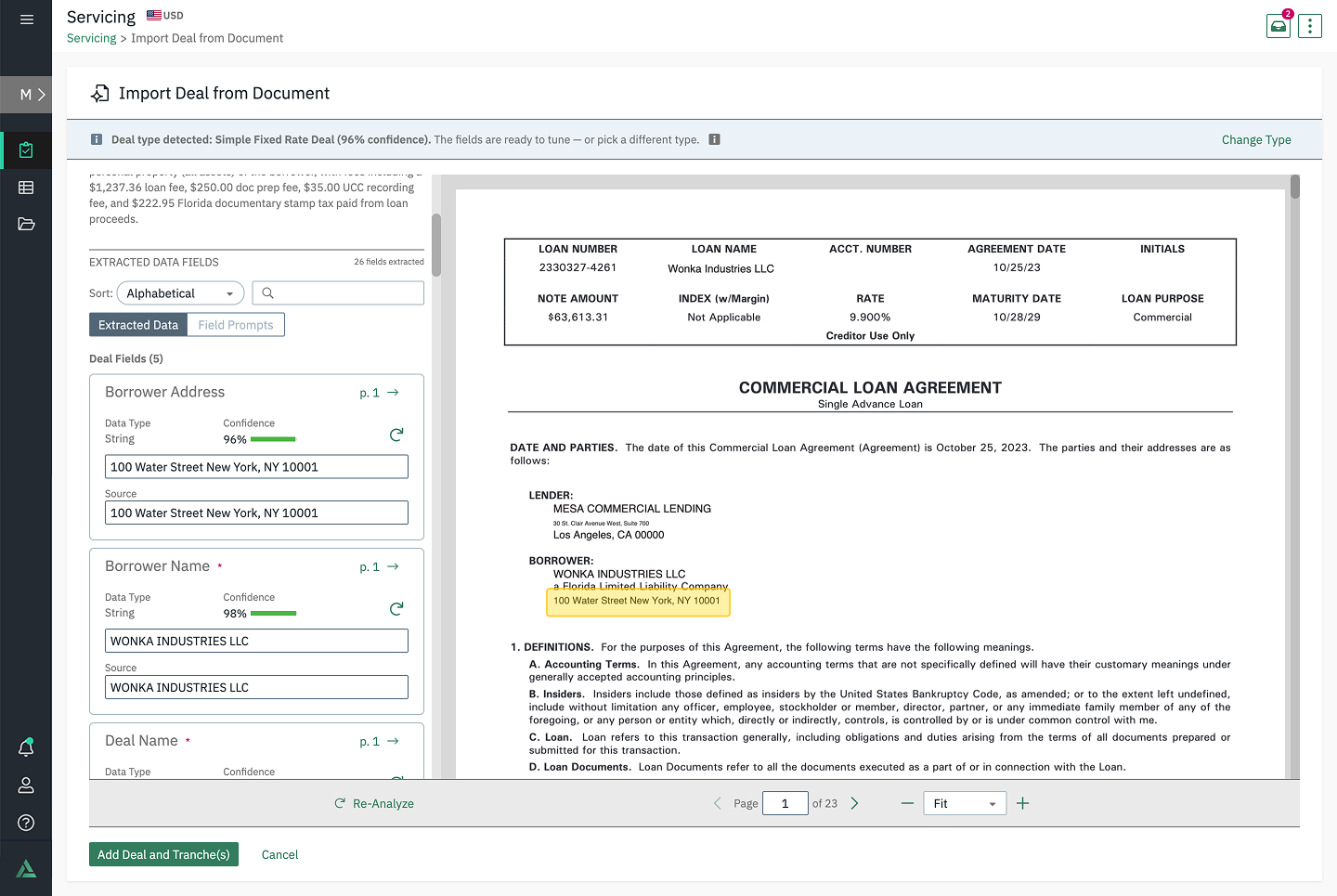Click the highlighted address in document
Image resolution: width=1337 pixels, height=896 pixels.
(x=637, y=601)
